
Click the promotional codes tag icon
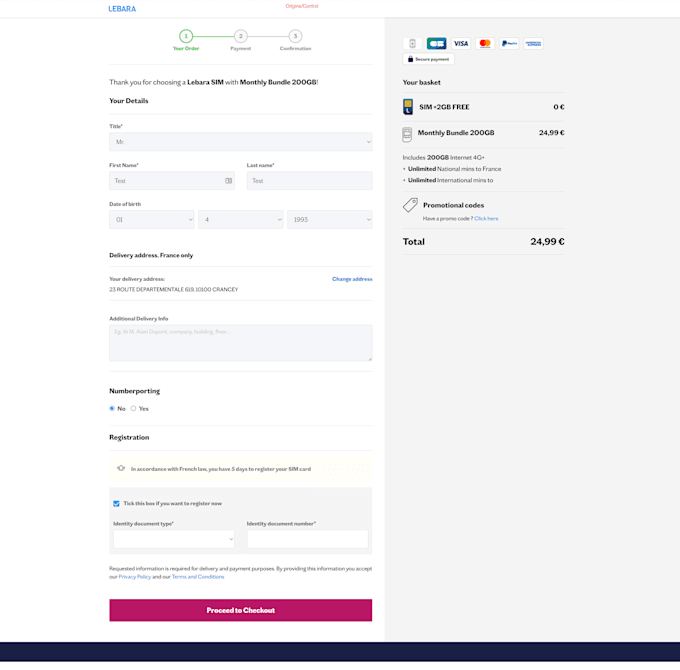[410, 205]
